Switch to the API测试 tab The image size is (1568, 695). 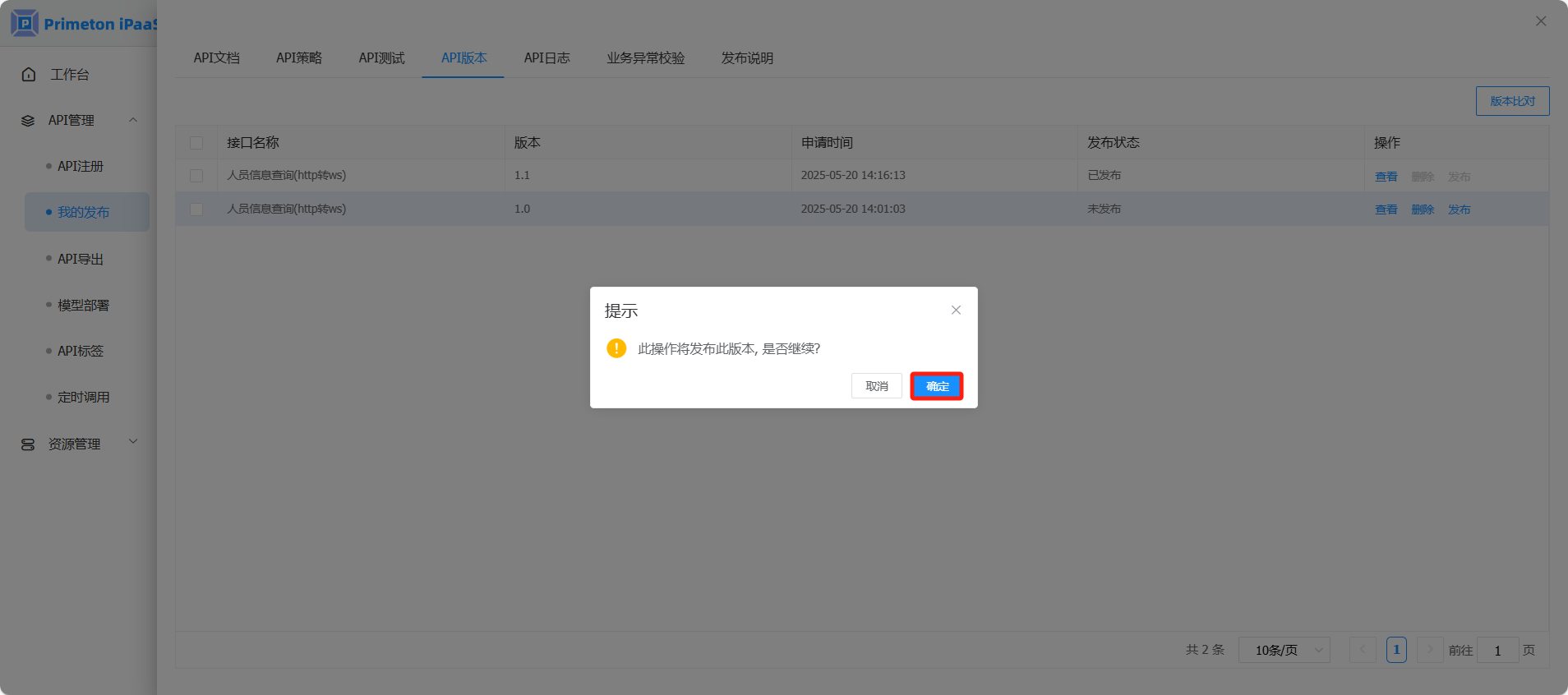click(381, 58)
